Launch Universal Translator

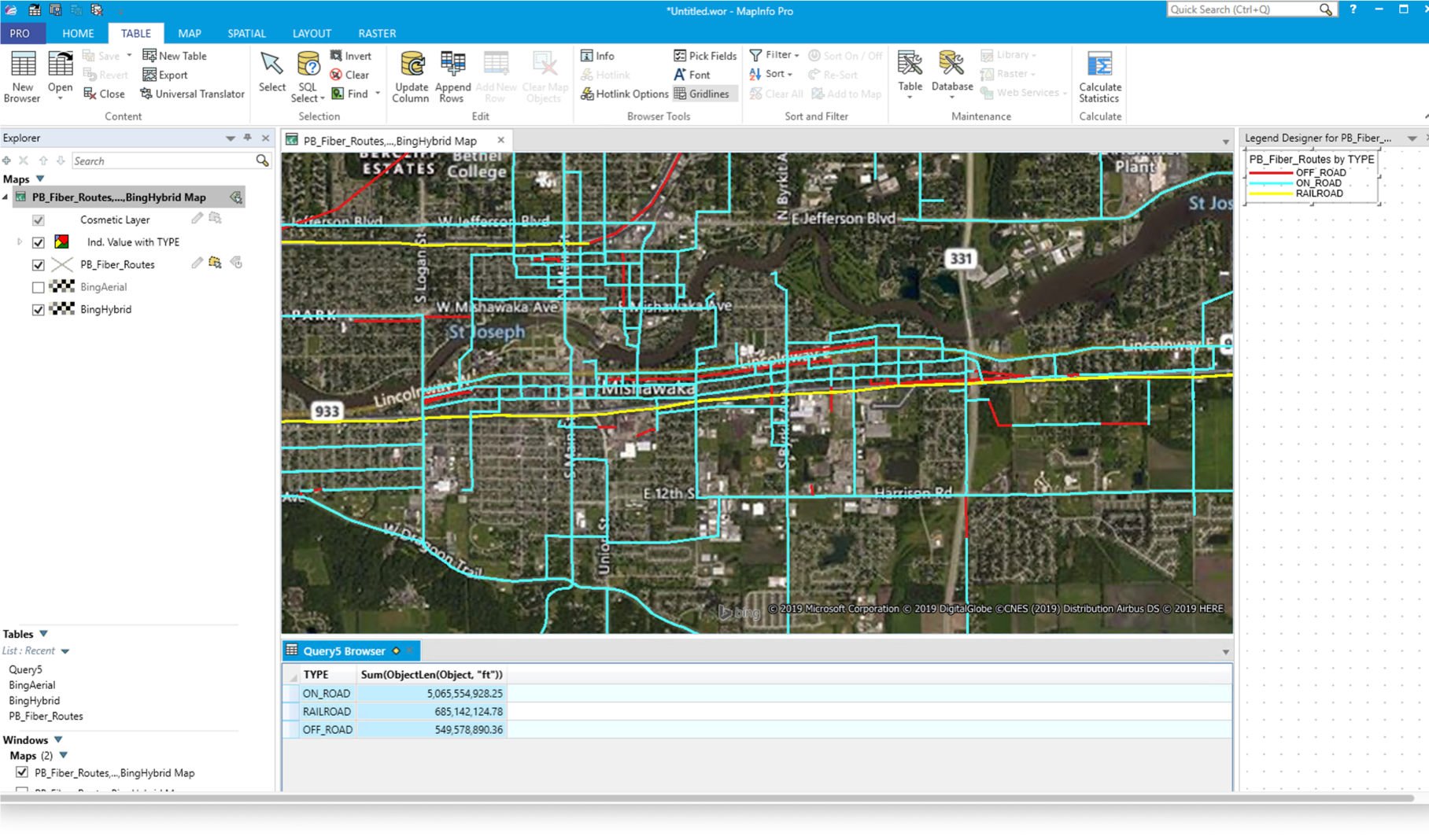pyautogui.click(x=192, y=94)
